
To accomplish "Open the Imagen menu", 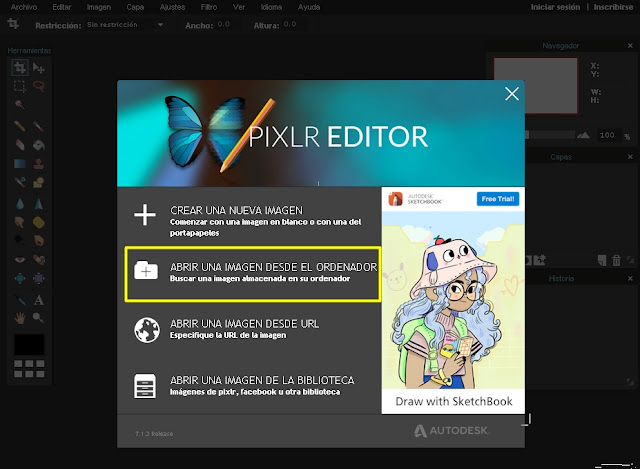I will tap(99, 7).
